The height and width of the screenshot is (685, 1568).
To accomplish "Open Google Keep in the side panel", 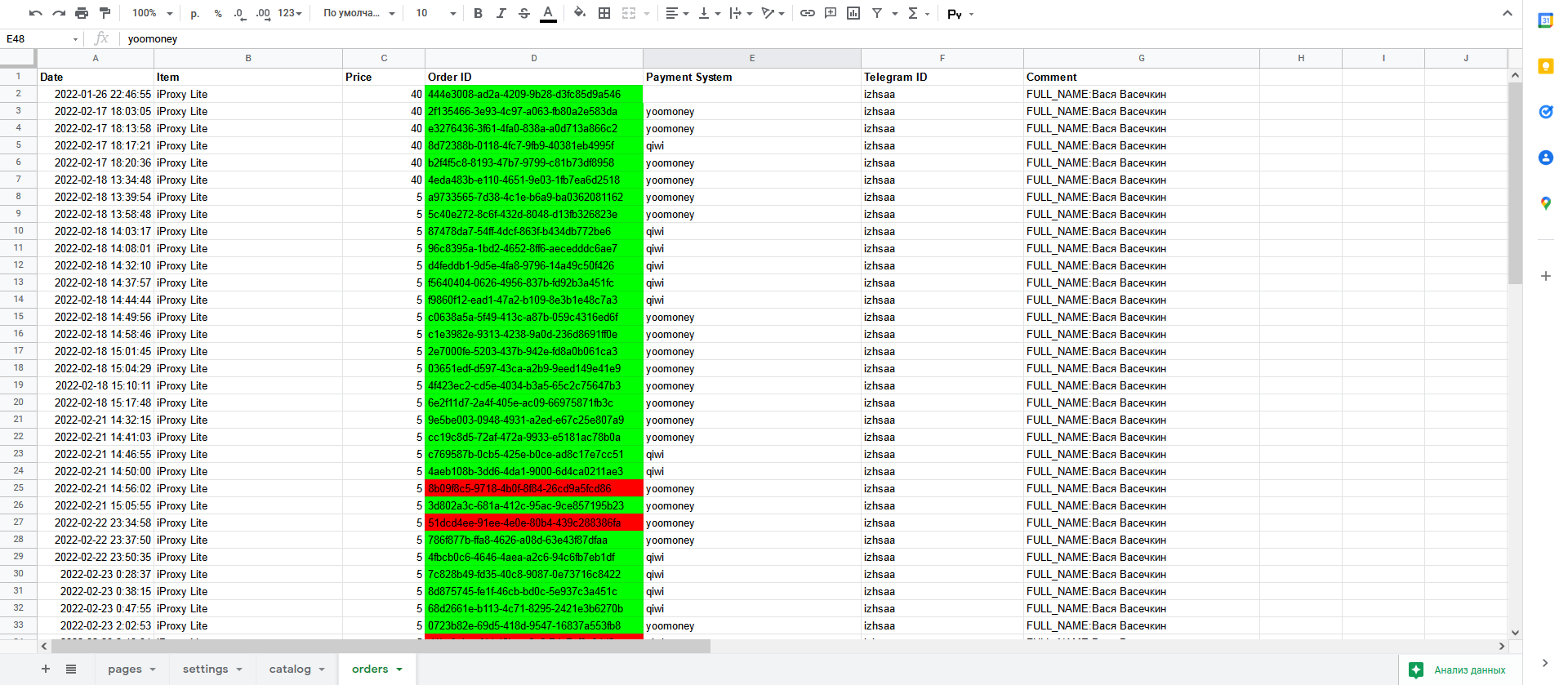I will 1545,67.
